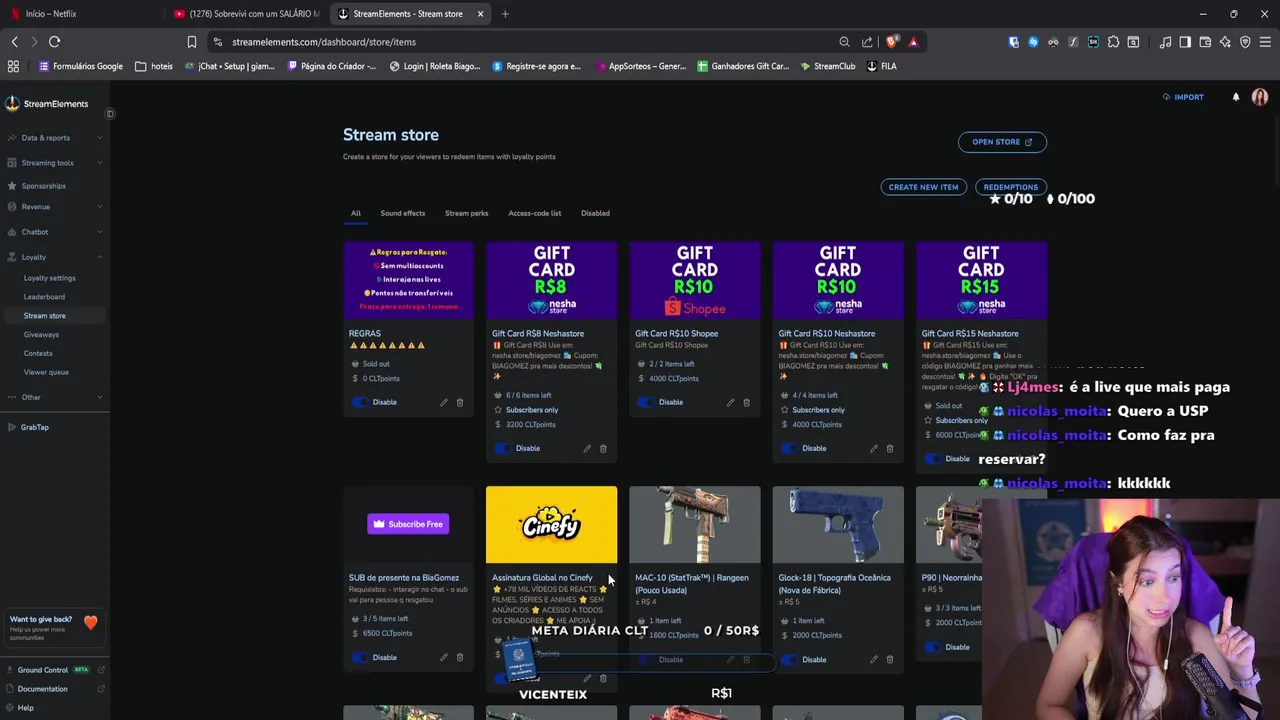Open REDEMPTIONS button
1280x720 pixels.
click(1010, 187)
